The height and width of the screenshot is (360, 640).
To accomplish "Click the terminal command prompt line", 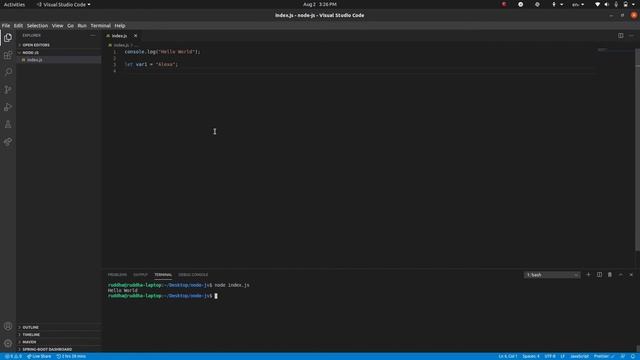I will 162,296.
